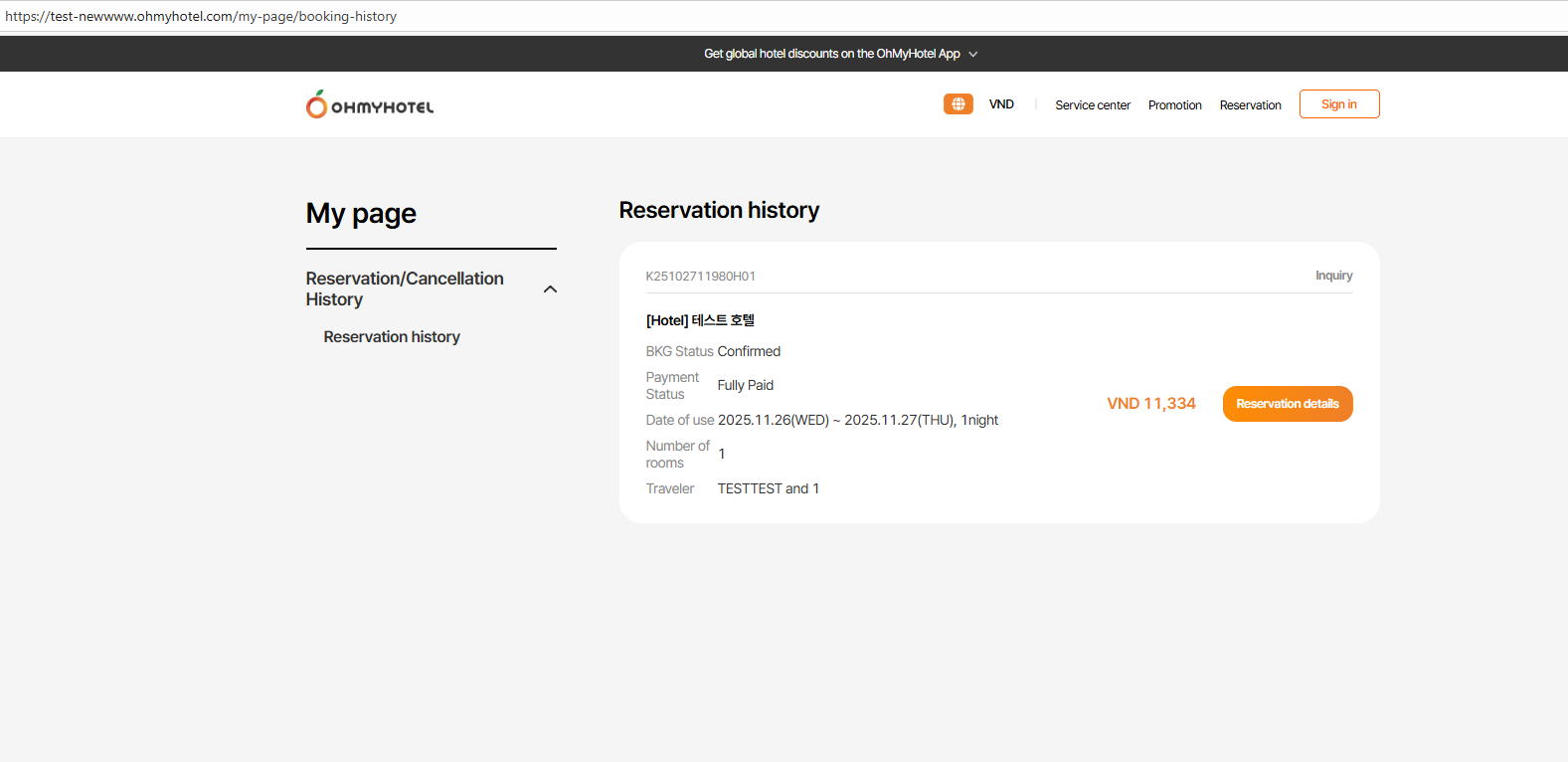This screenshot has width=1568, height=762.
Task: Click the OhMyHotel orange logo
Action: pyautogui.click(x=369, y=104)
